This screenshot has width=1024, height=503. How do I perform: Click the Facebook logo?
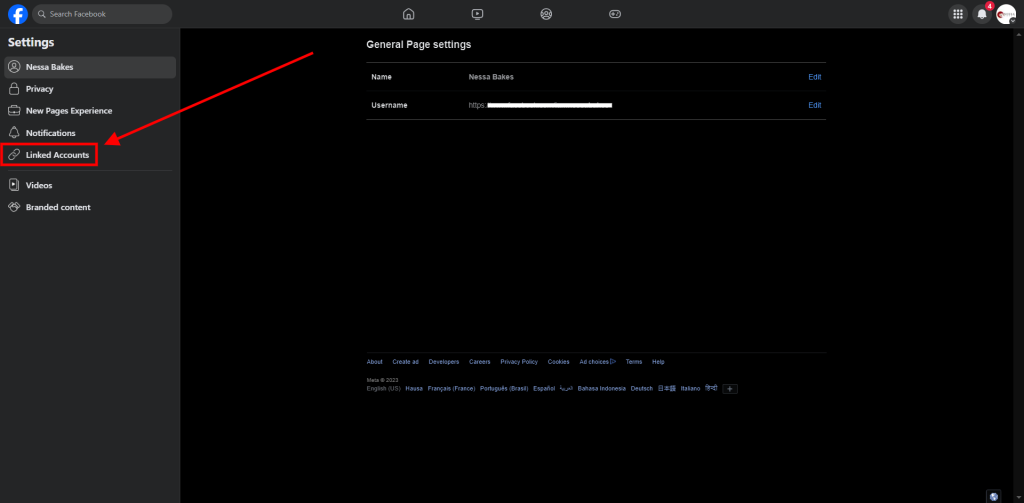point(18,14)
